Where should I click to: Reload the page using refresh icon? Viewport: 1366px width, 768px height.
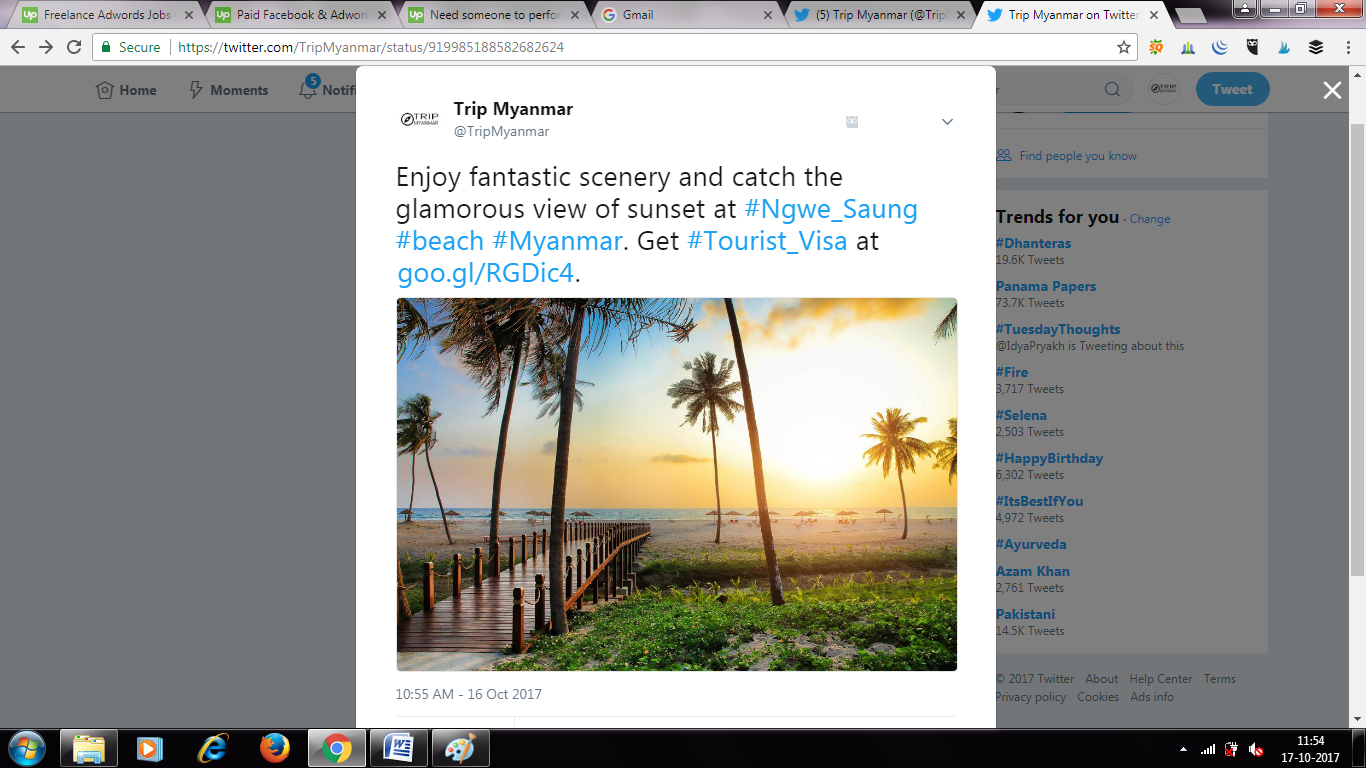[74, 47]
